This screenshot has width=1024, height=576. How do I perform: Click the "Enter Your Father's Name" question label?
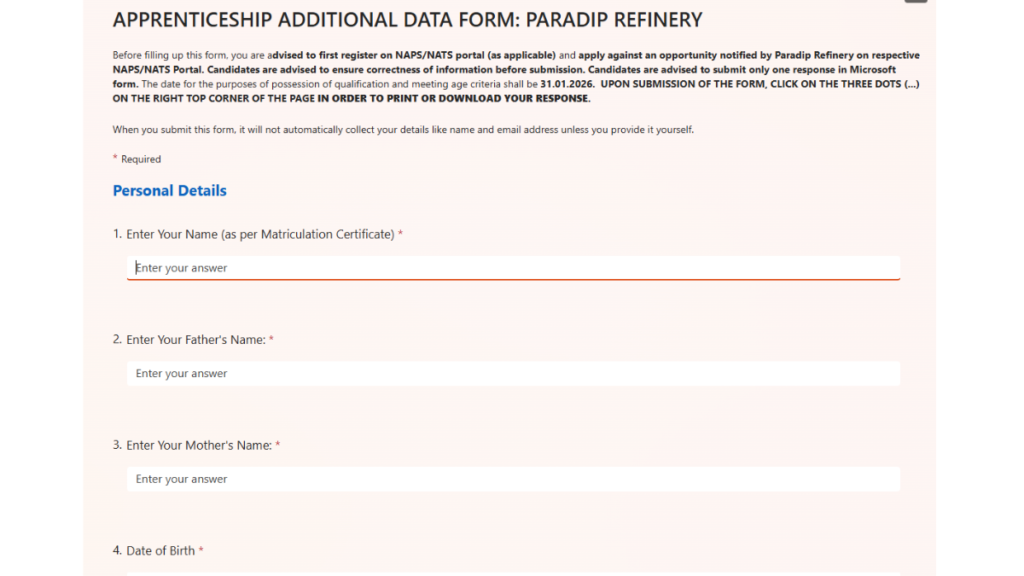coord(195,340)
